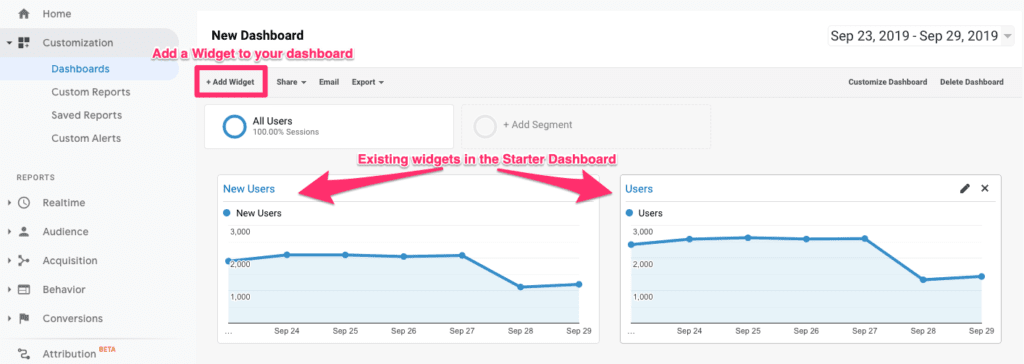Screen dimensions: 1024x364
Task: Click the Home house icon
Action: tap(24, 14)
